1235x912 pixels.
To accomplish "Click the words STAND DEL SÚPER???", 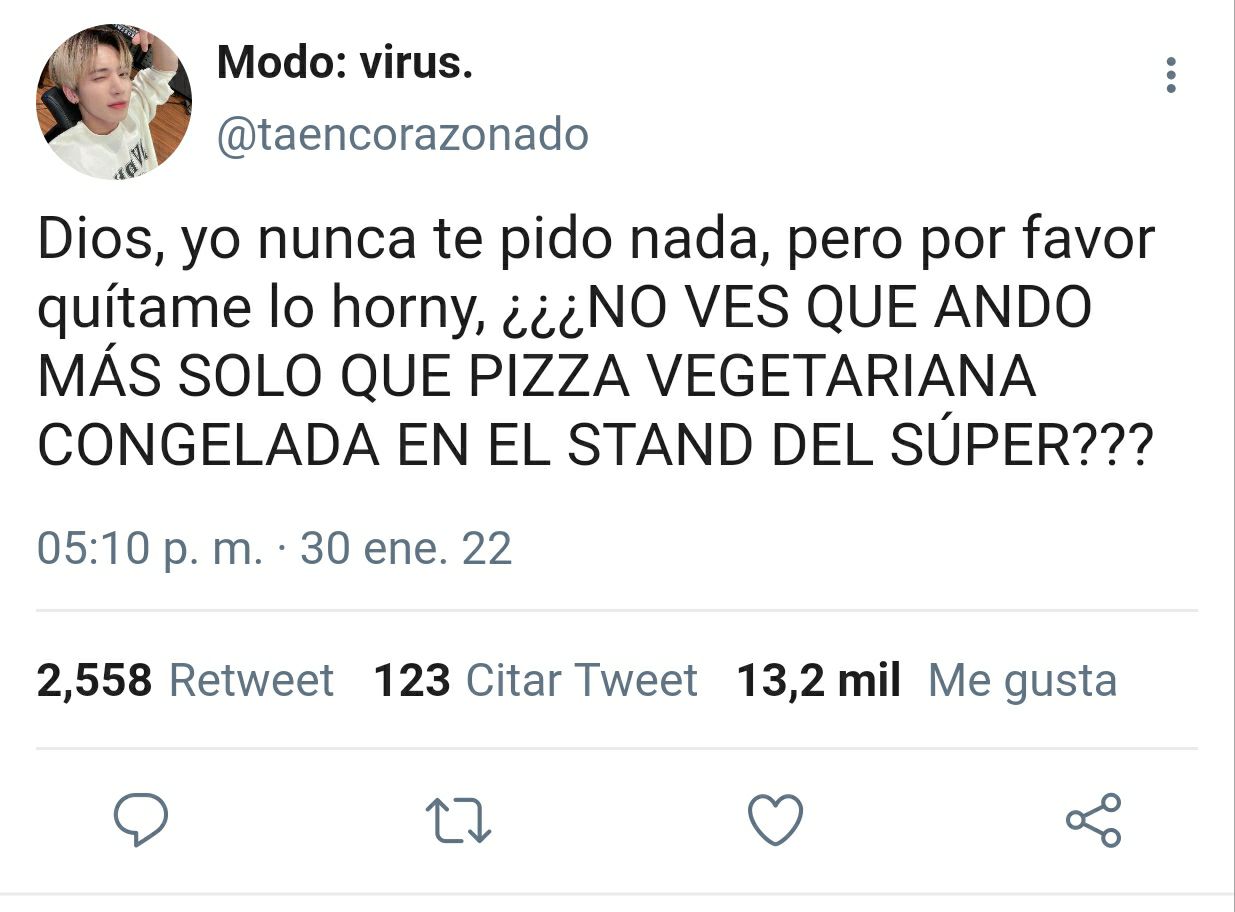I will click(x=857, y=445).
